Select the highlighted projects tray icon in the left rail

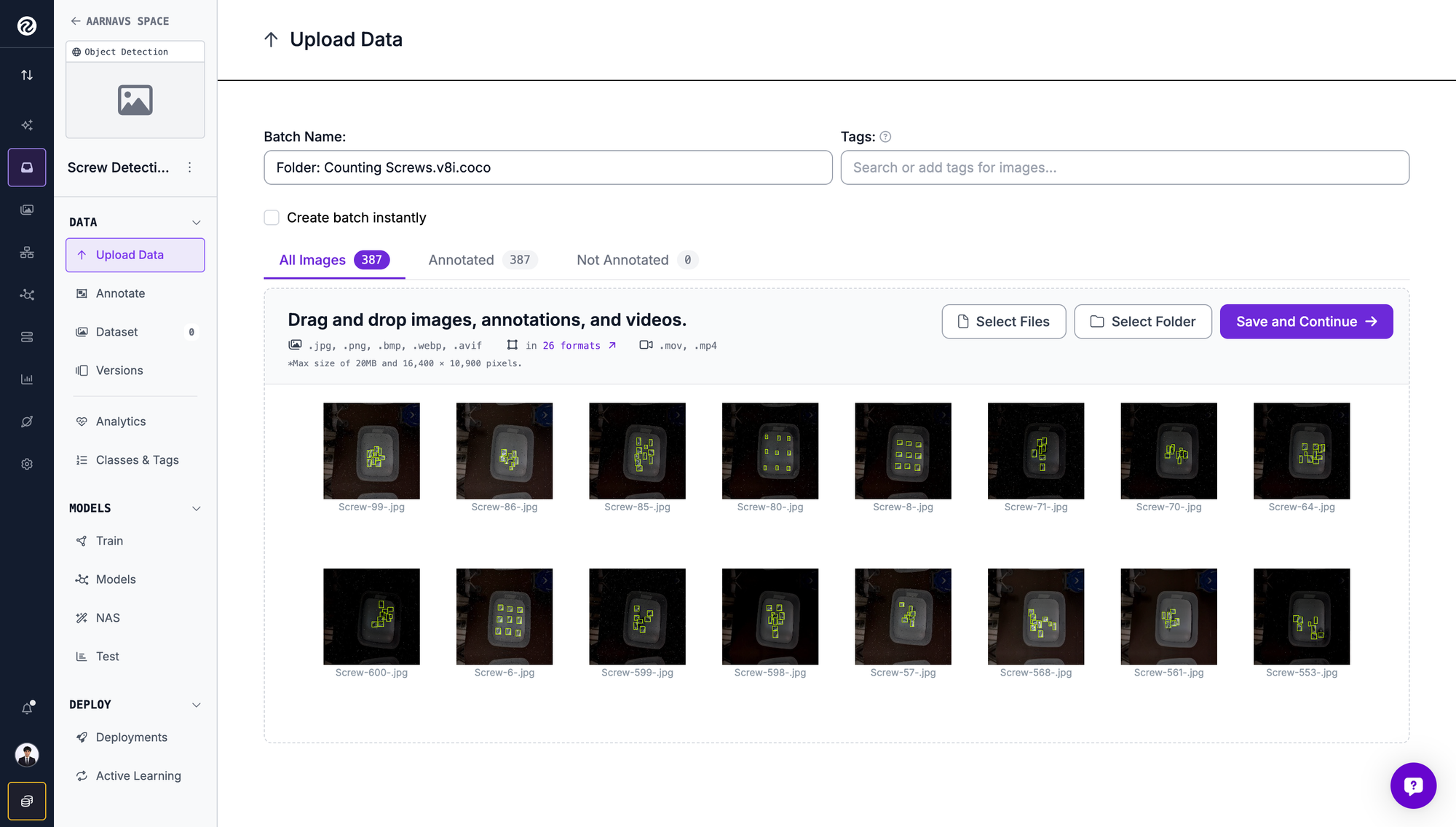(27, 167)
